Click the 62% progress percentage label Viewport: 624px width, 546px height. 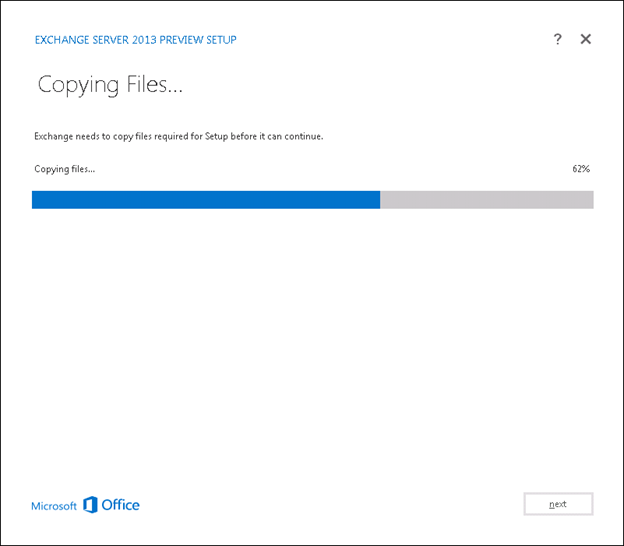pos(581,169)
